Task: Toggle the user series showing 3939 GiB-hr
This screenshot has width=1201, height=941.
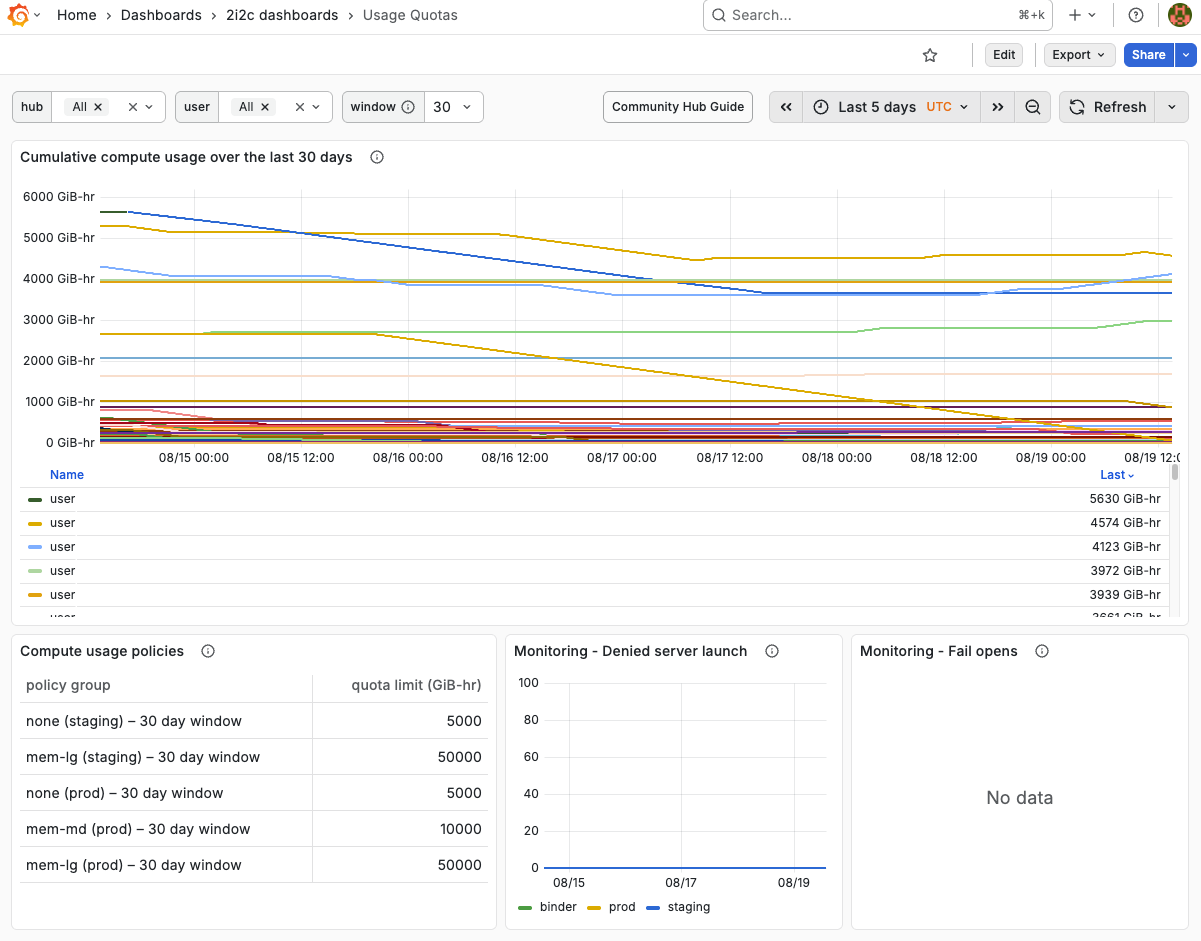Action: click(62, 595)
